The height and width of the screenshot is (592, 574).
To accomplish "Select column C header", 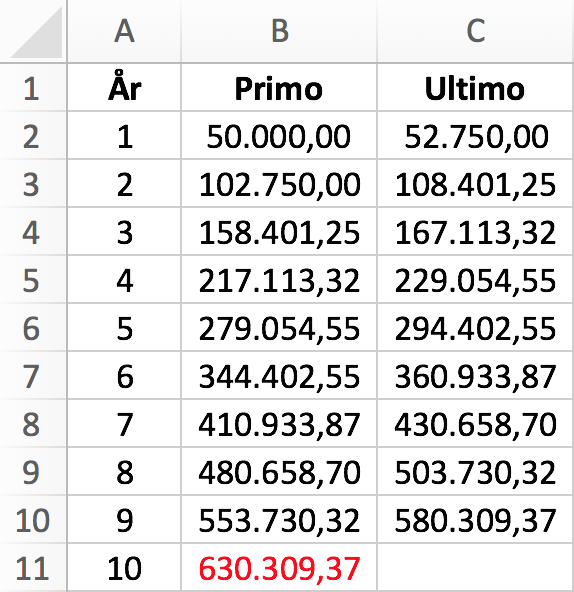I will pyautogui.click(x=475, y=31).
